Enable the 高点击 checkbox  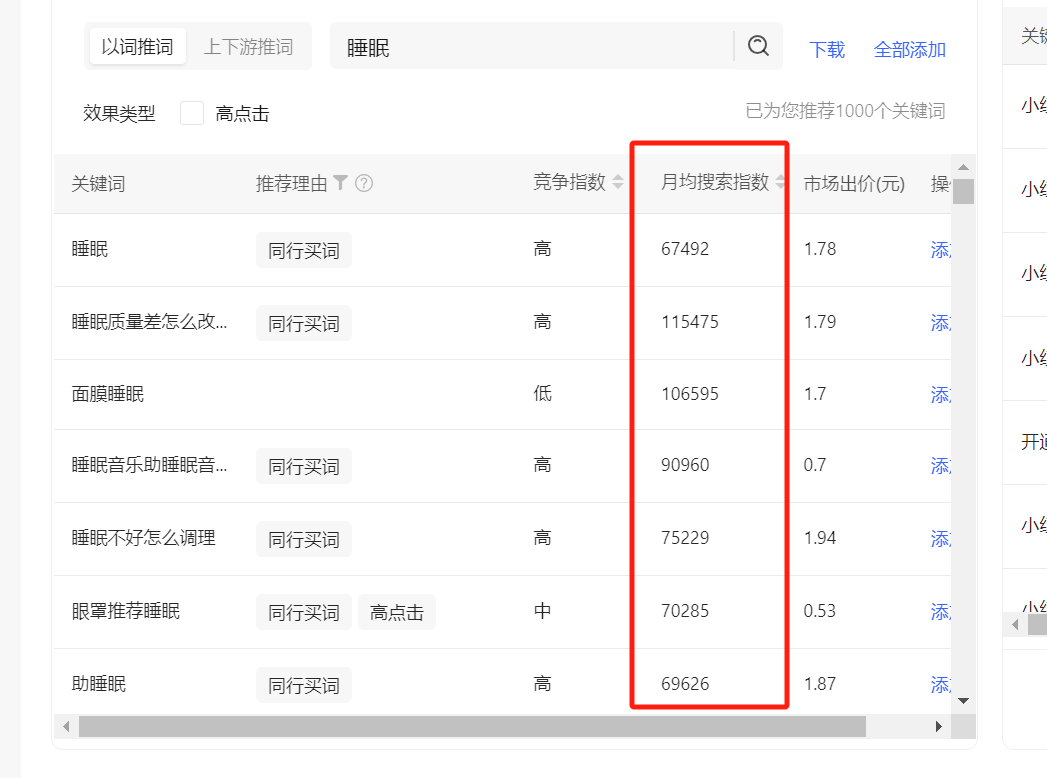pos(192,113)
